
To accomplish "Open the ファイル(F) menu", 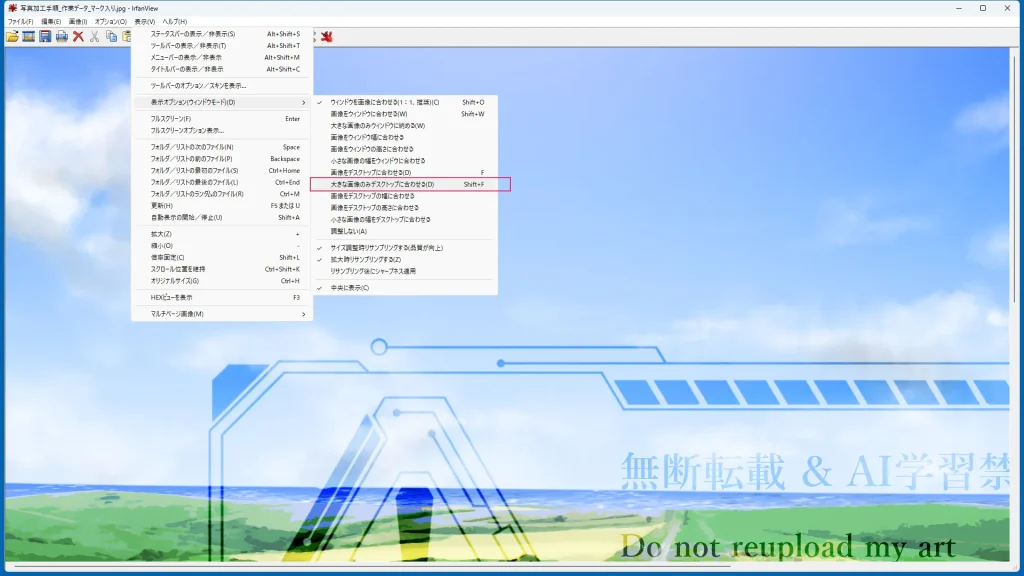I will [20, 22].
